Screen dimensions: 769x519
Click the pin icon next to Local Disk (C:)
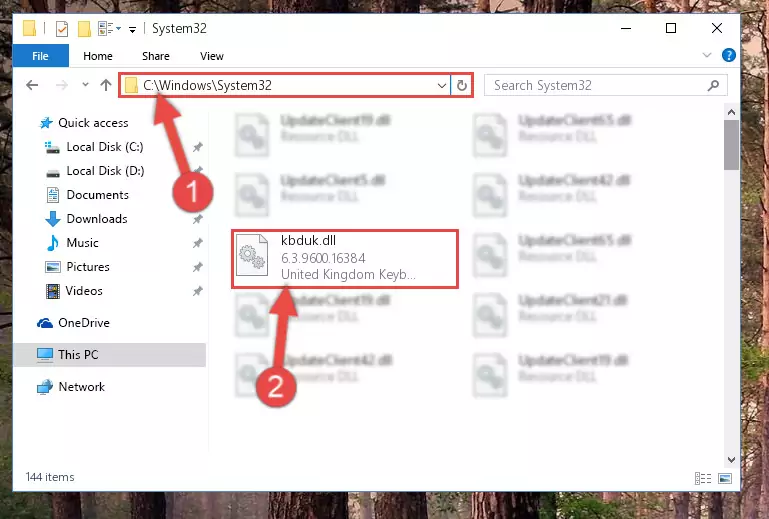click(x=198, y=147)
